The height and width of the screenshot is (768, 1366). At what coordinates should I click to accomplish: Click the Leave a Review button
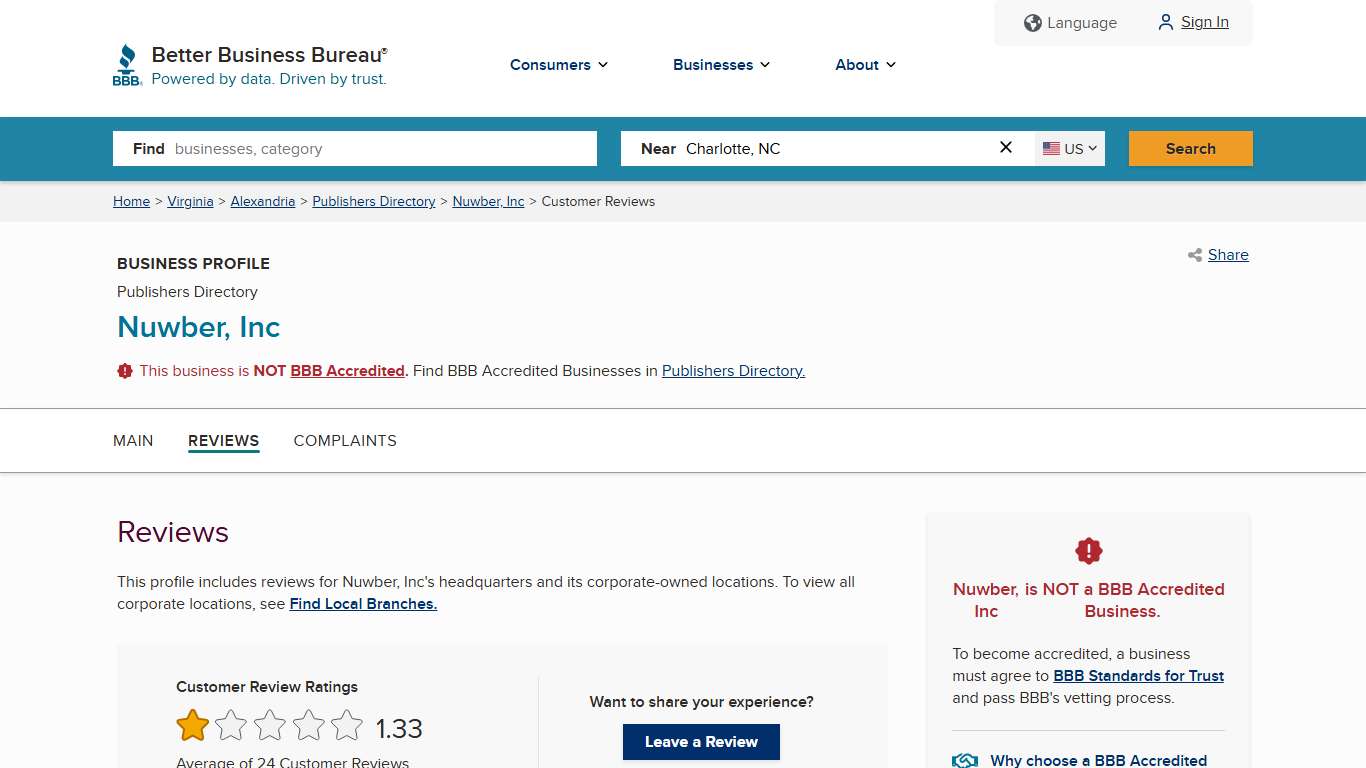click(701, 742)
